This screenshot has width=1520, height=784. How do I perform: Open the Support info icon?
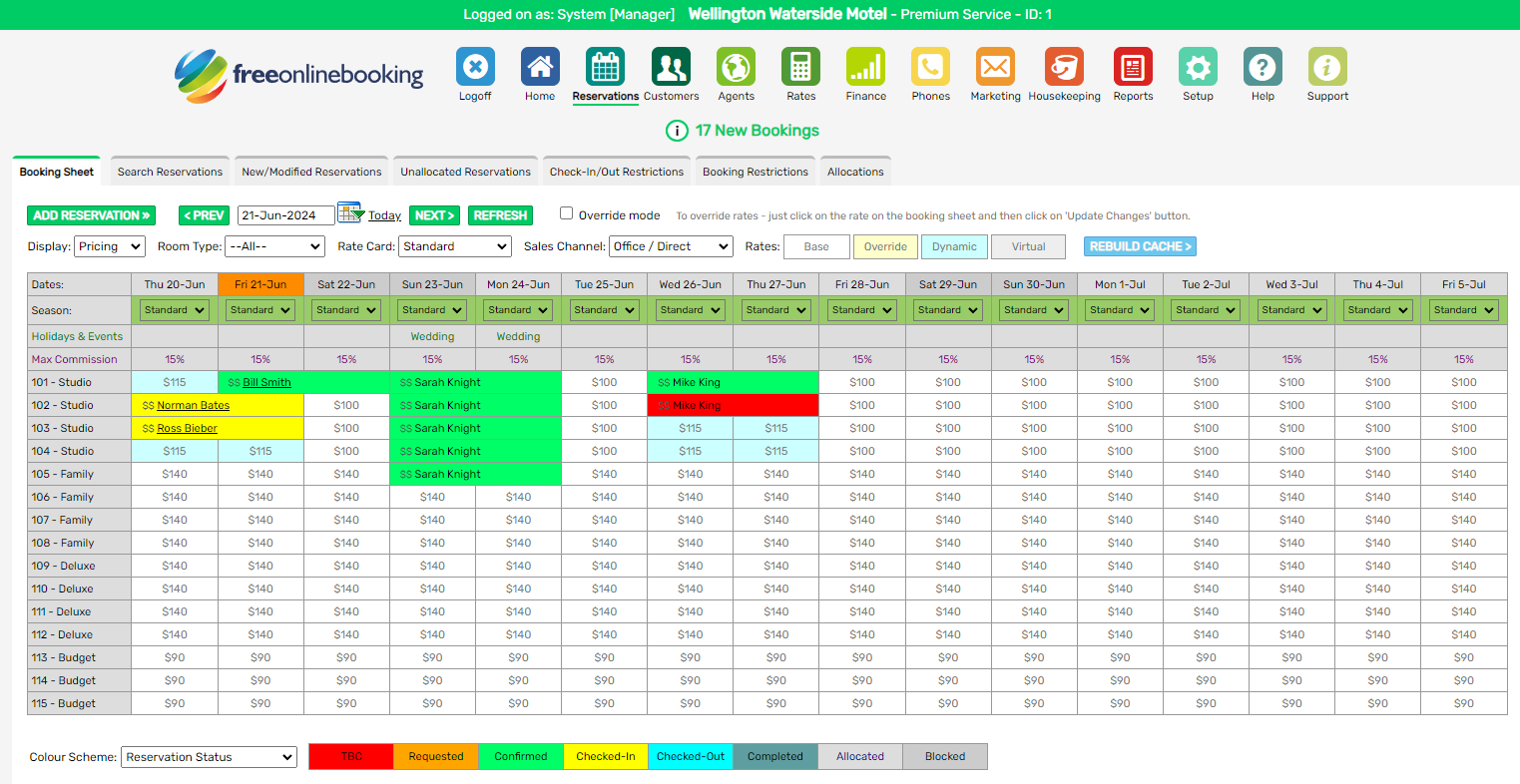coord(1327,67)
